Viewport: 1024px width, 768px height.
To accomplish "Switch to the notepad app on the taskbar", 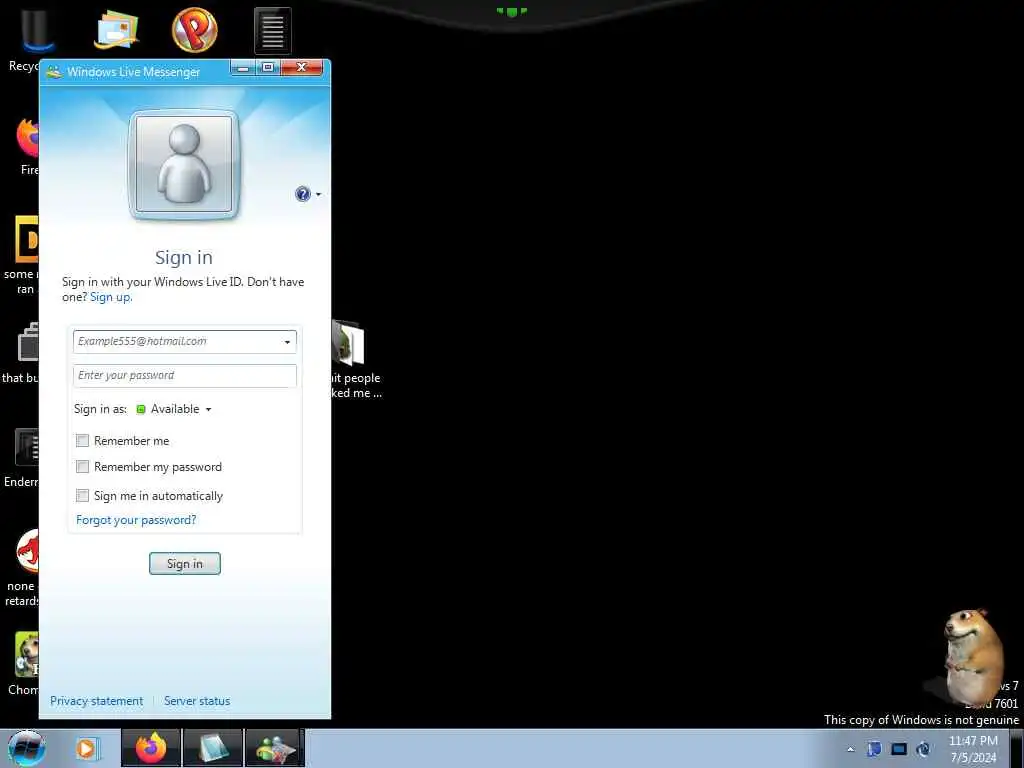I will pyautogui.click(x=212, y=748).
